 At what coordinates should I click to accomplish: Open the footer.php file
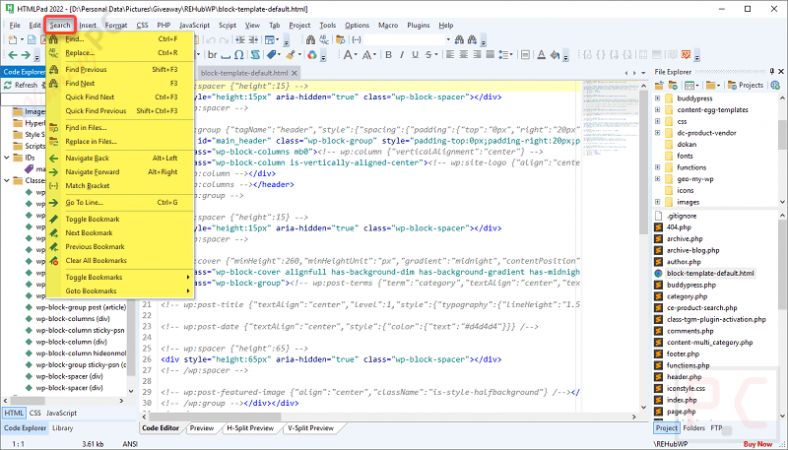(683, 354)
